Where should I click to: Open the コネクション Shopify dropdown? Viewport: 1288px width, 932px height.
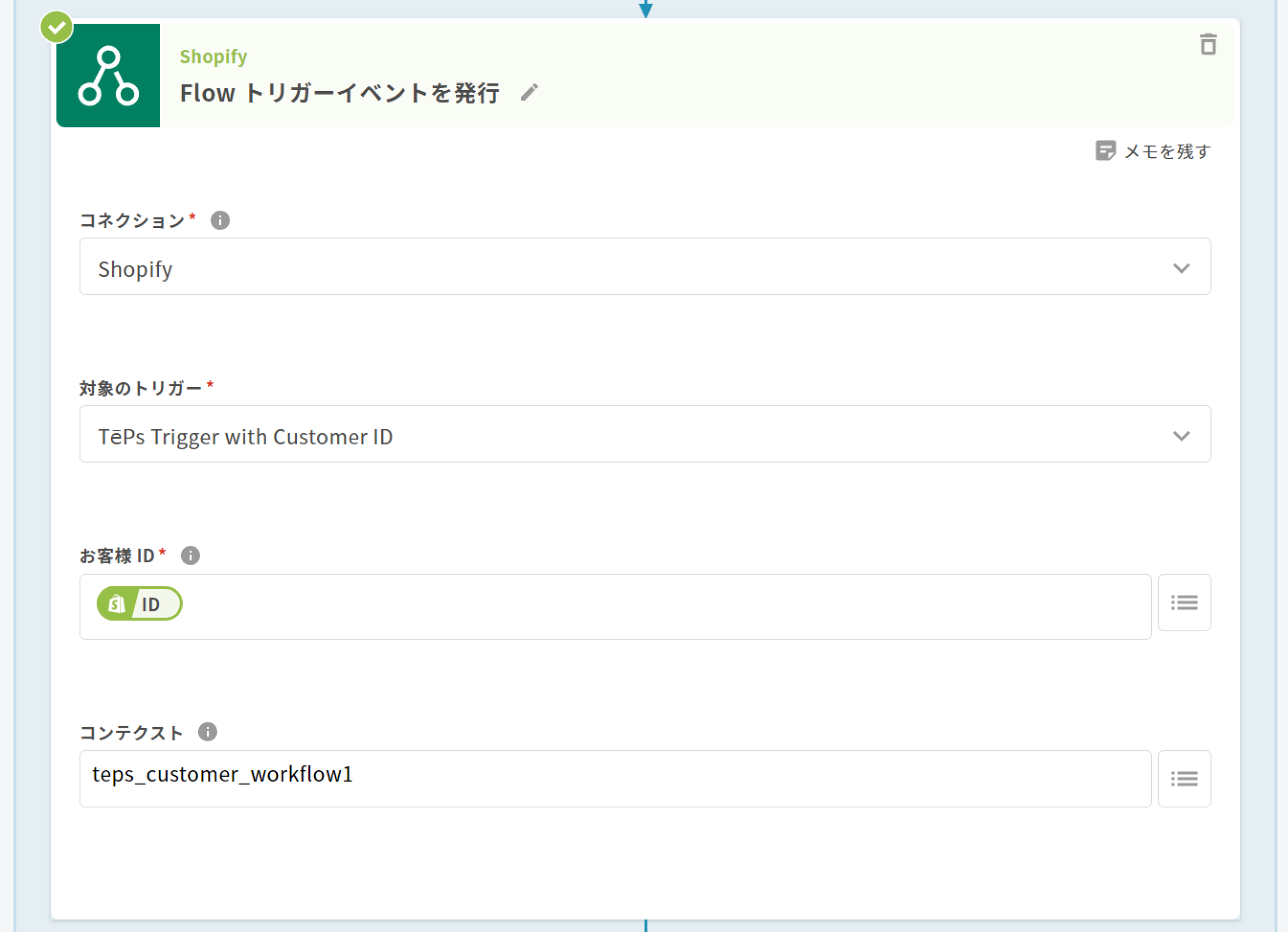[x=625, y=266]
